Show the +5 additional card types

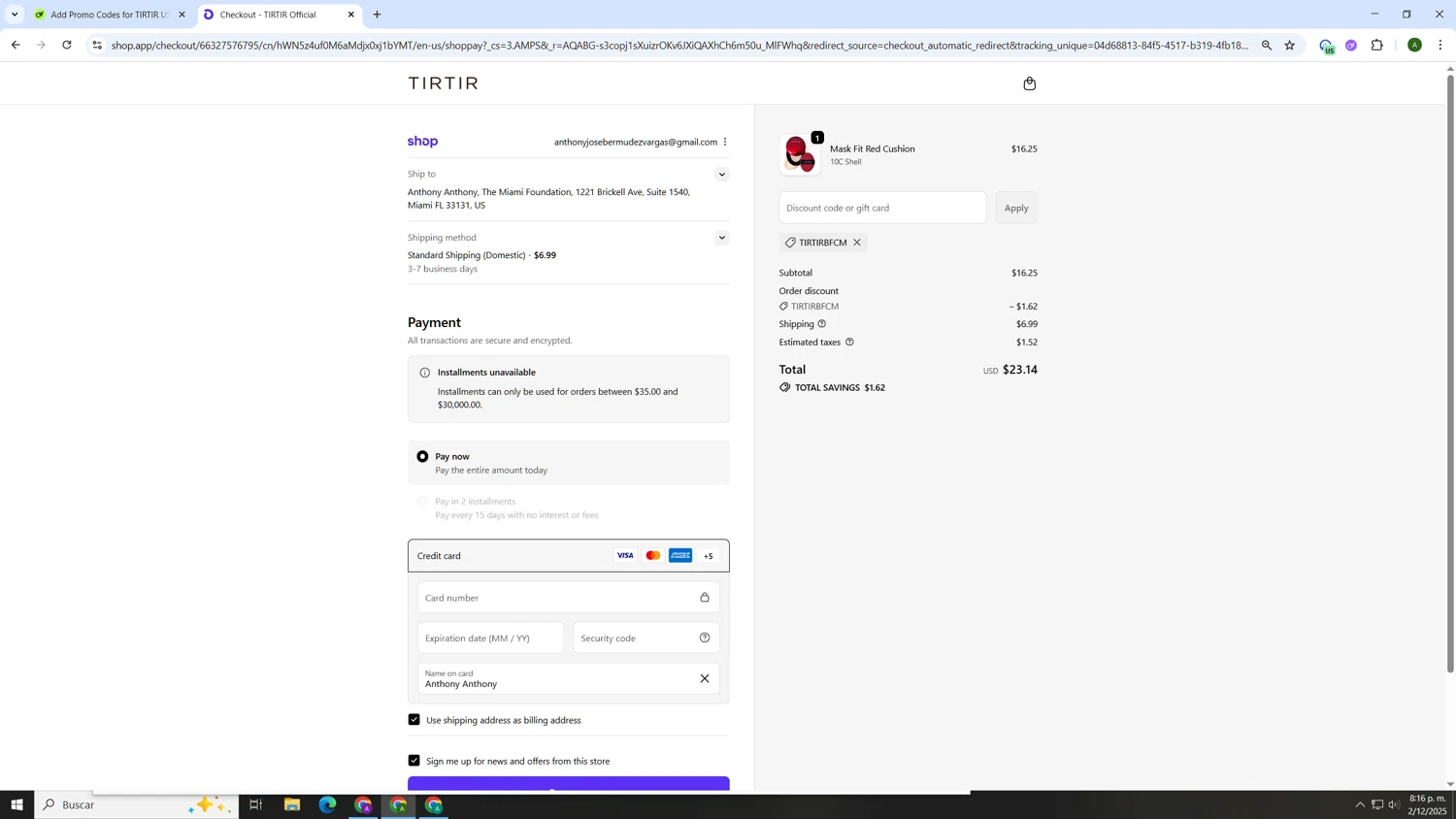(x=709, y=556)
